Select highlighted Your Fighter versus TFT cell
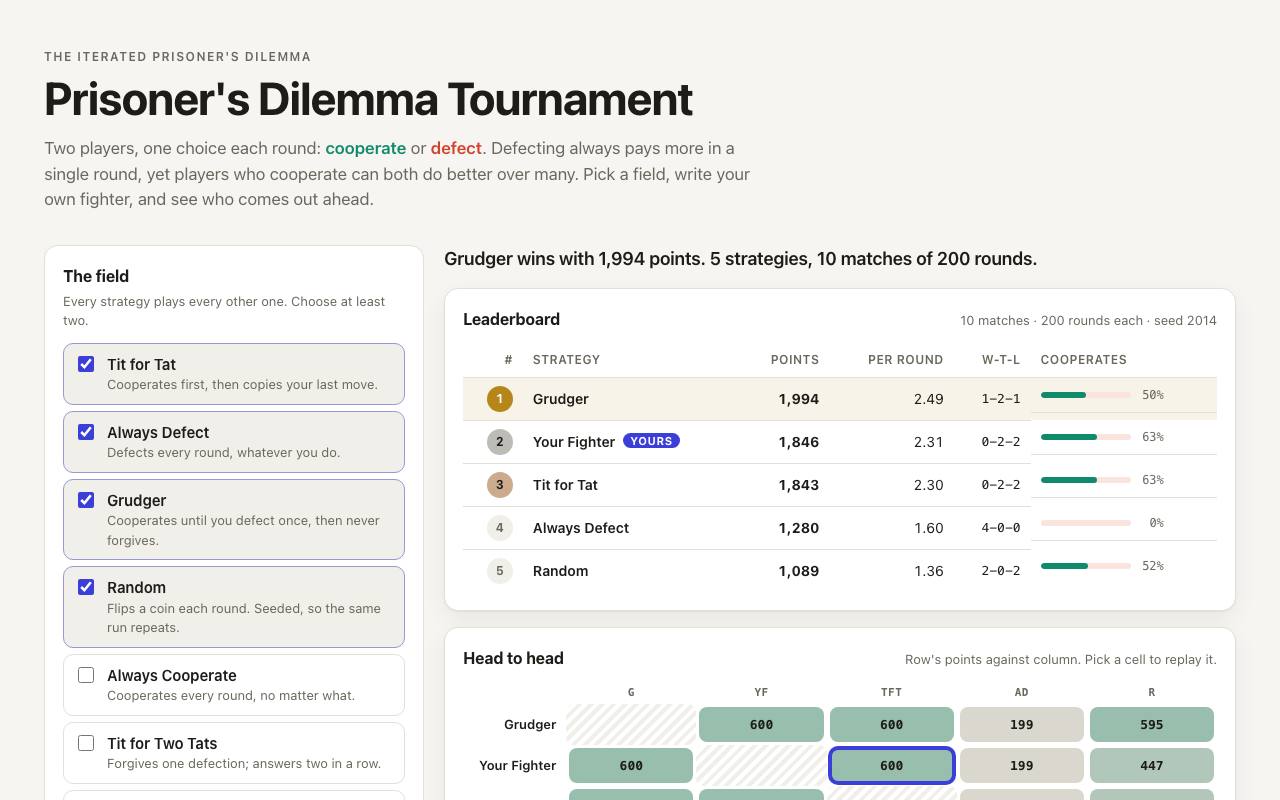The image size is (1280, 800). [891, 765]
